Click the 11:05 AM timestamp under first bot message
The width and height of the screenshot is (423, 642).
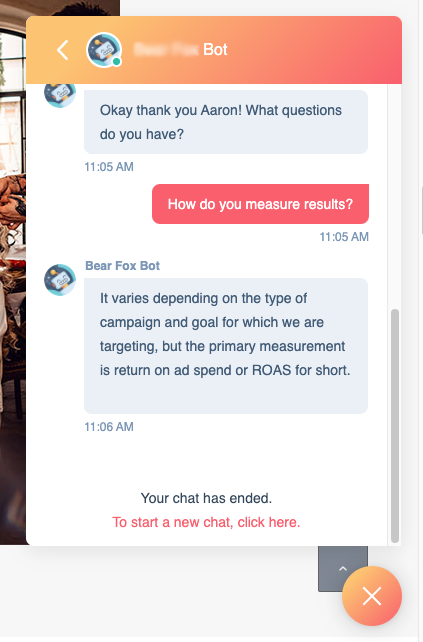click(x=109, y=167)
